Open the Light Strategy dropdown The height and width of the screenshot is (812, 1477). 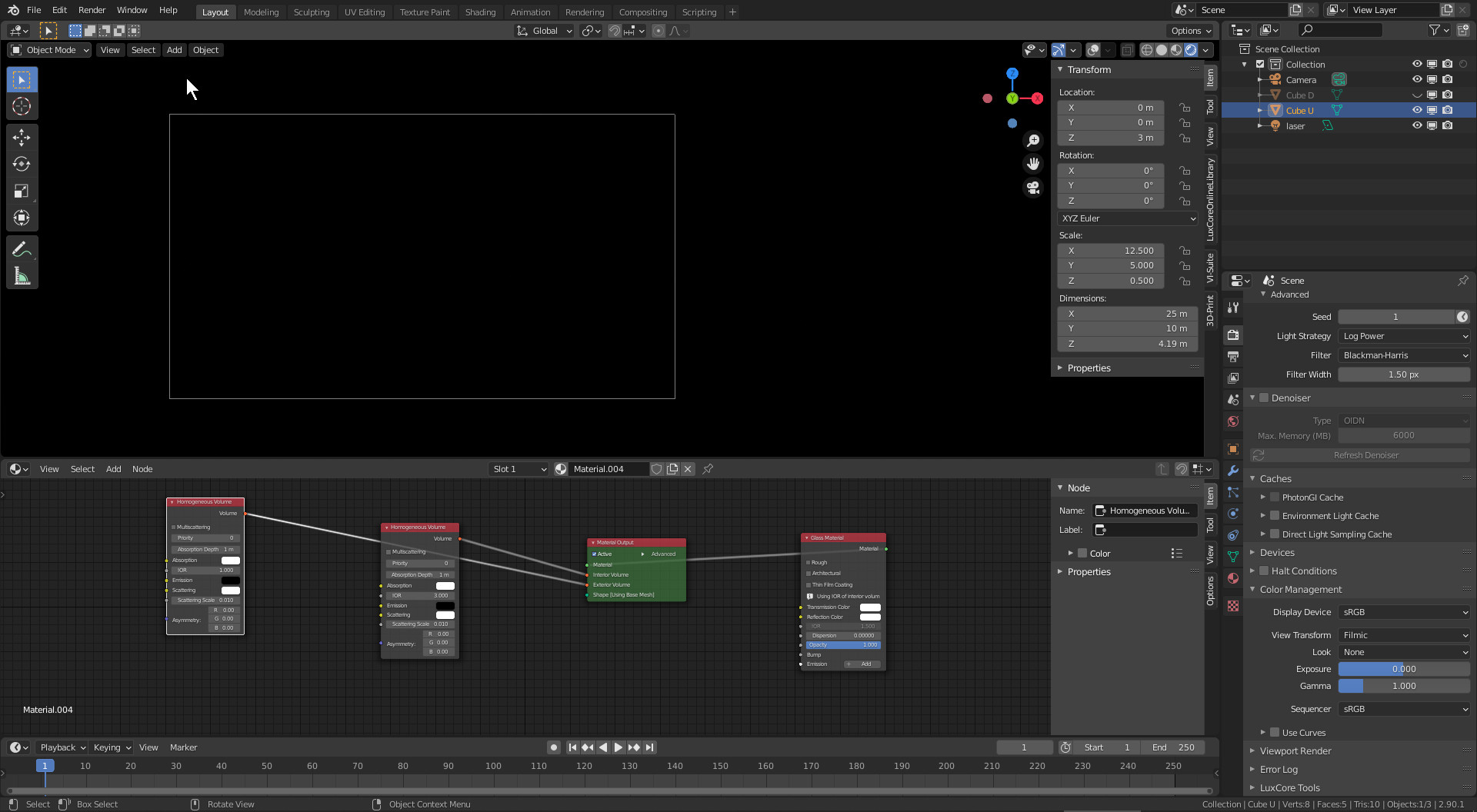click(1404, 336)
